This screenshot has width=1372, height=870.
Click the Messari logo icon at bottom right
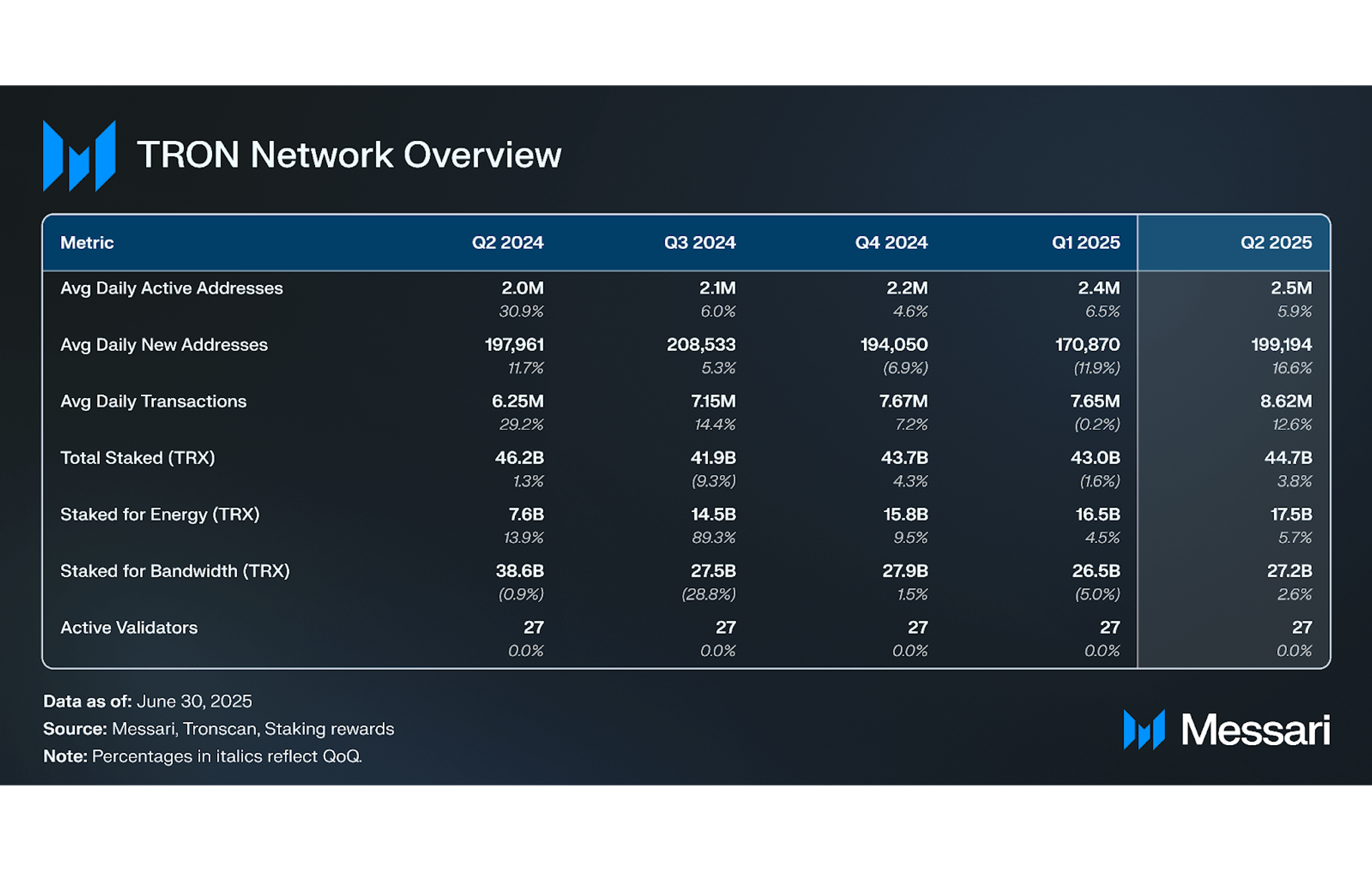(x=1144, y=729)
